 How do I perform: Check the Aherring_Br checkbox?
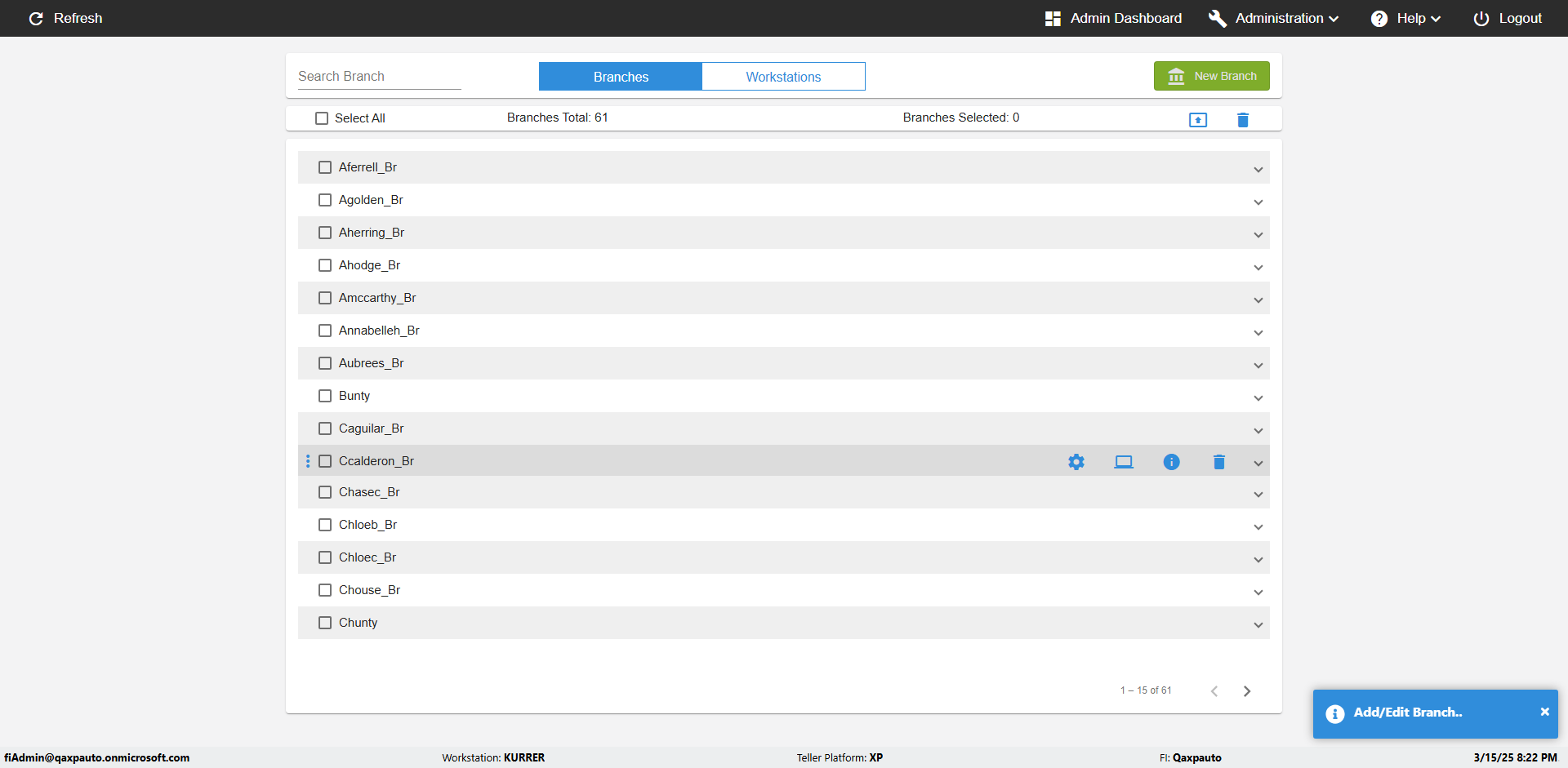coord(325,233)
